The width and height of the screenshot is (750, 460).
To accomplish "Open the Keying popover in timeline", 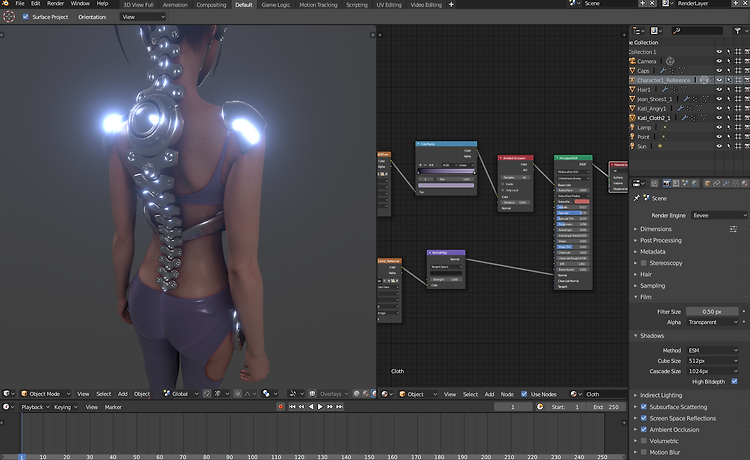I will coord(66,407).
